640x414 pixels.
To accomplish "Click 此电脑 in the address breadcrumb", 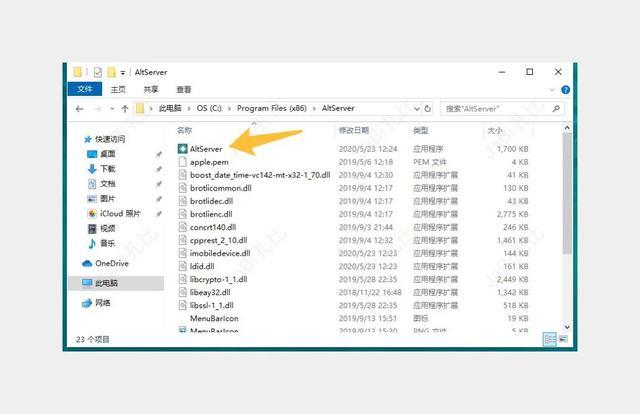I will (x=170, y=108).
